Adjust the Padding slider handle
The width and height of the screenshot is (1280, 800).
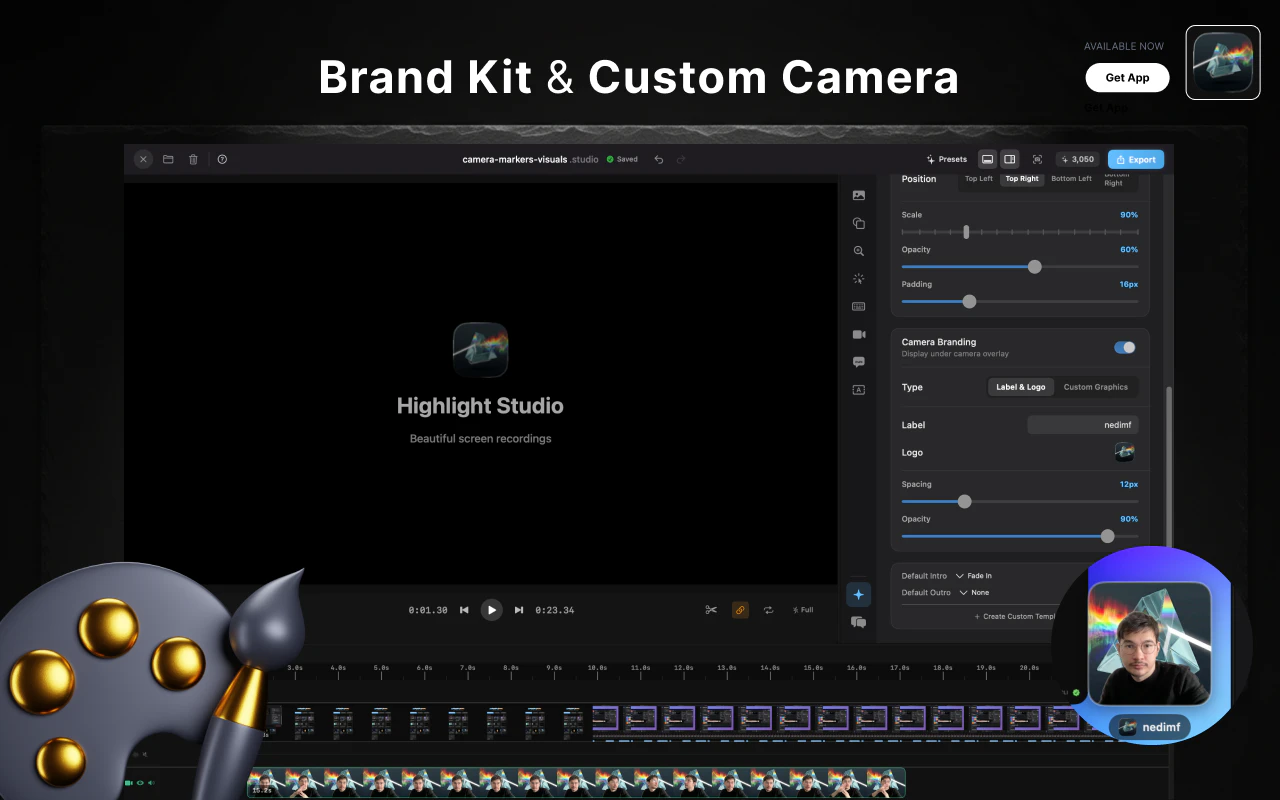click(x=968, y=301)
